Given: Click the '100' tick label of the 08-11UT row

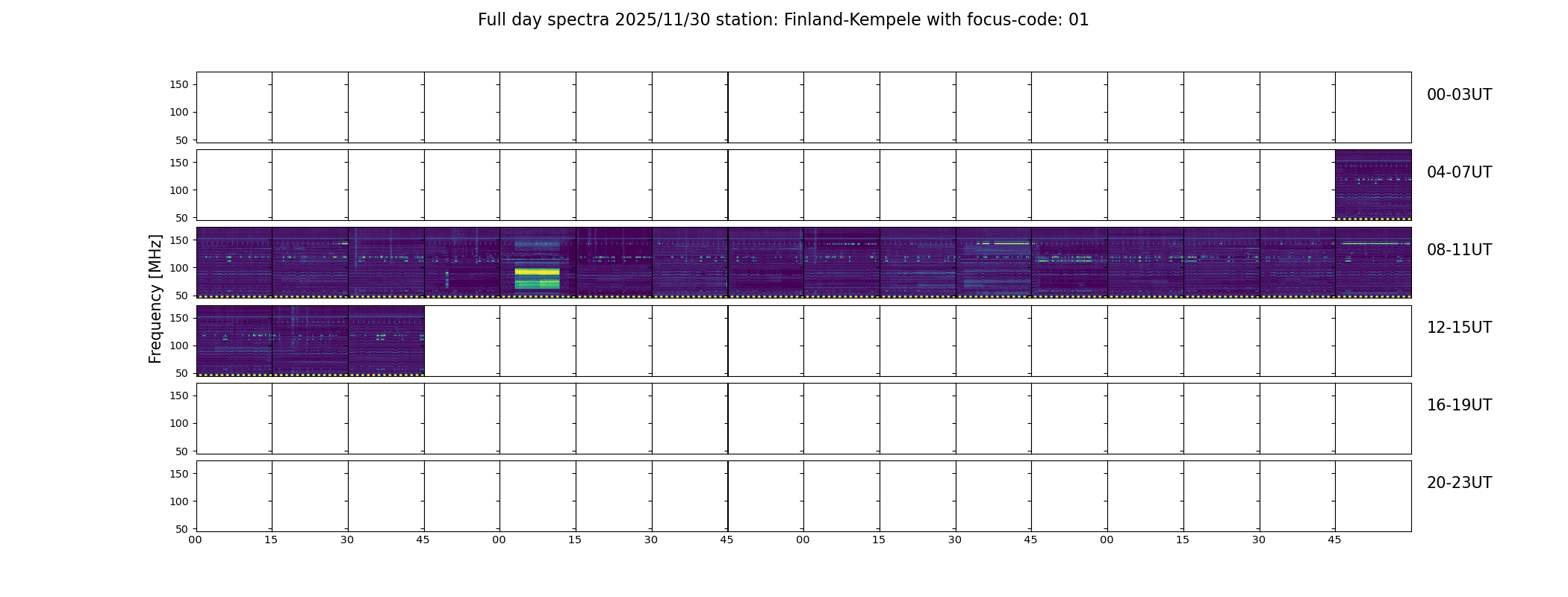Looking at the screenshot, I should pos(179,268).
